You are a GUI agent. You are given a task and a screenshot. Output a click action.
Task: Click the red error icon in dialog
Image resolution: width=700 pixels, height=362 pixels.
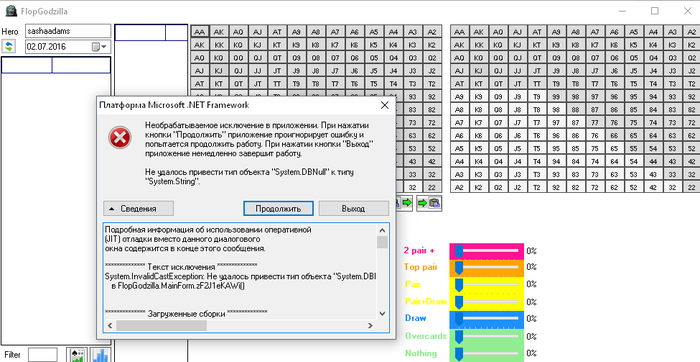(x=120, y=137)
